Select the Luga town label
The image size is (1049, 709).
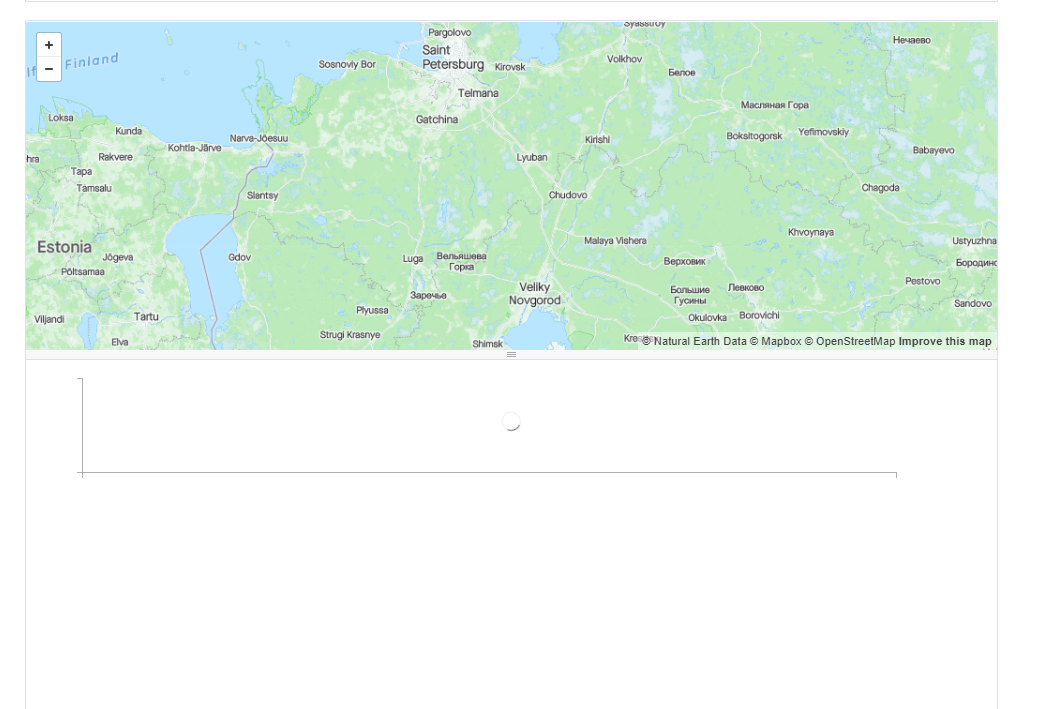coord(412,258)
